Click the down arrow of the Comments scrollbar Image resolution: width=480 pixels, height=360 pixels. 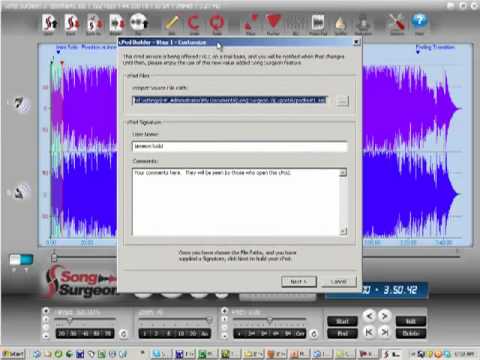click(343, 231)
